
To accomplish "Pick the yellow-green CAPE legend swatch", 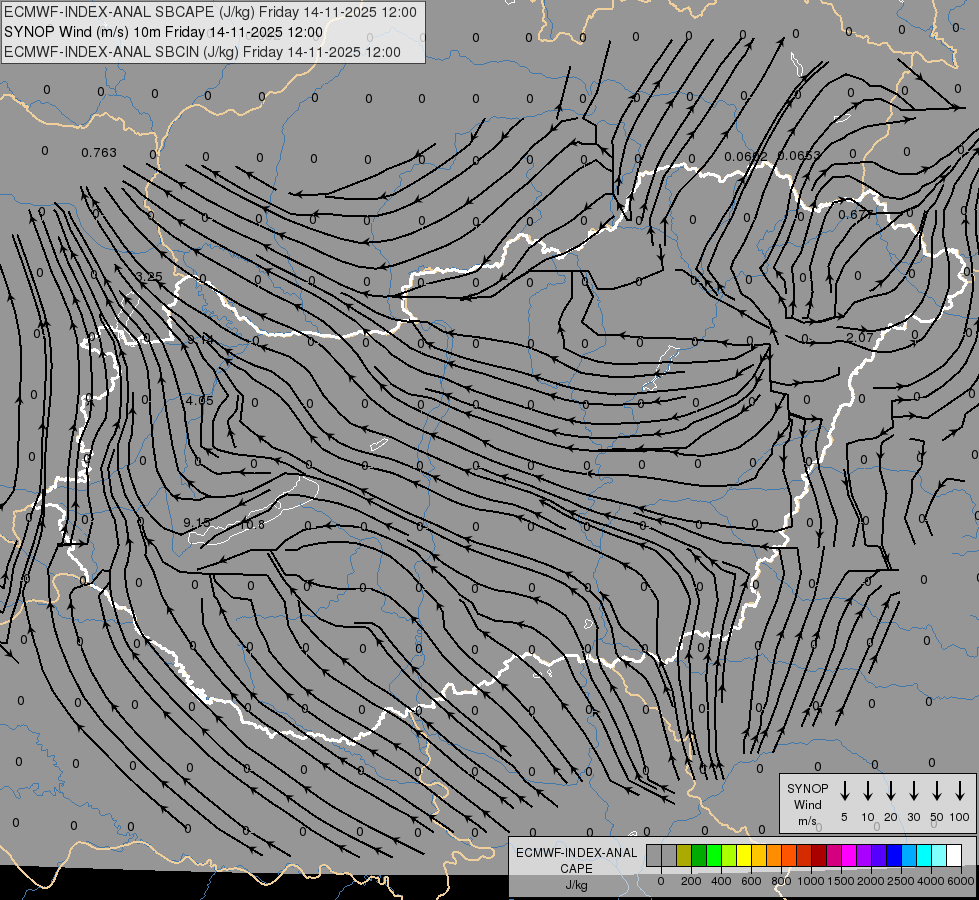I will pyautogui.click(x=729, y=855).
